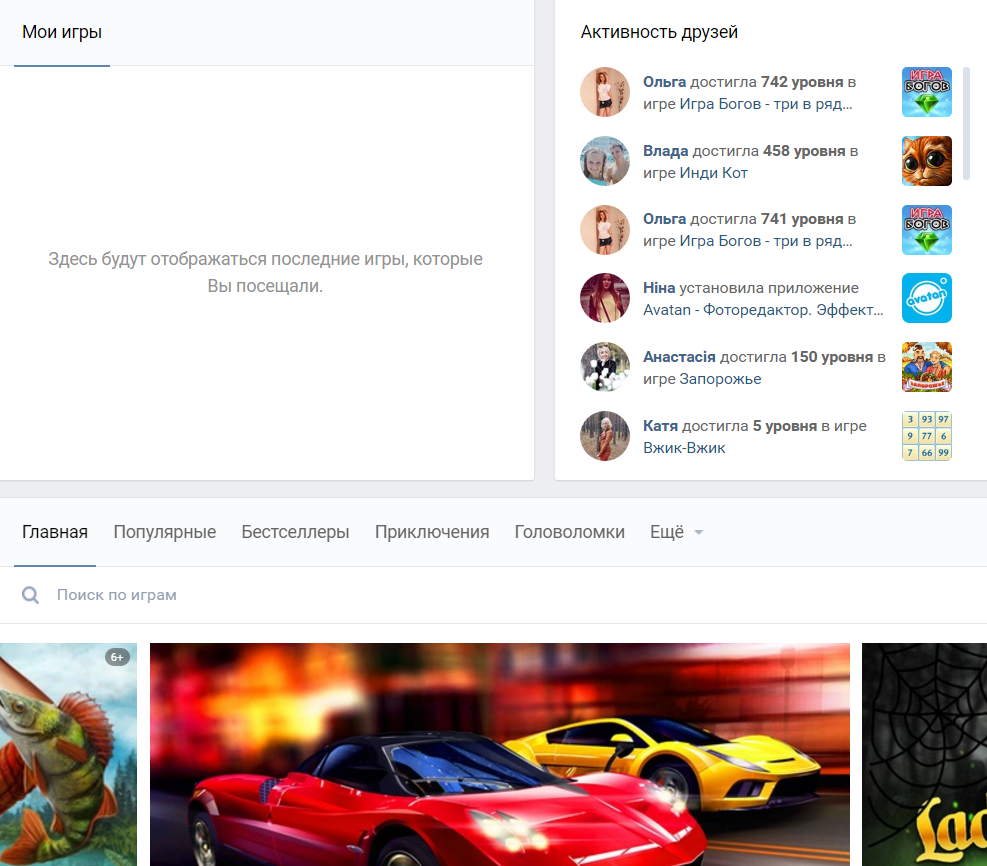987x866 pixels.
Task: Click the Инди Кот game icon
Action: 926,161
